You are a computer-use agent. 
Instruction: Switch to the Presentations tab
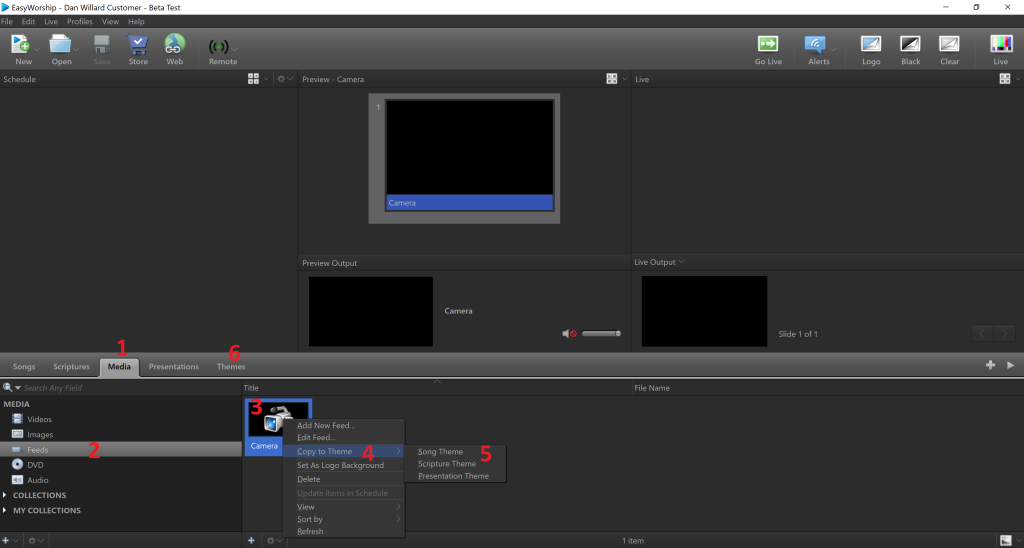tap(174, 366)
